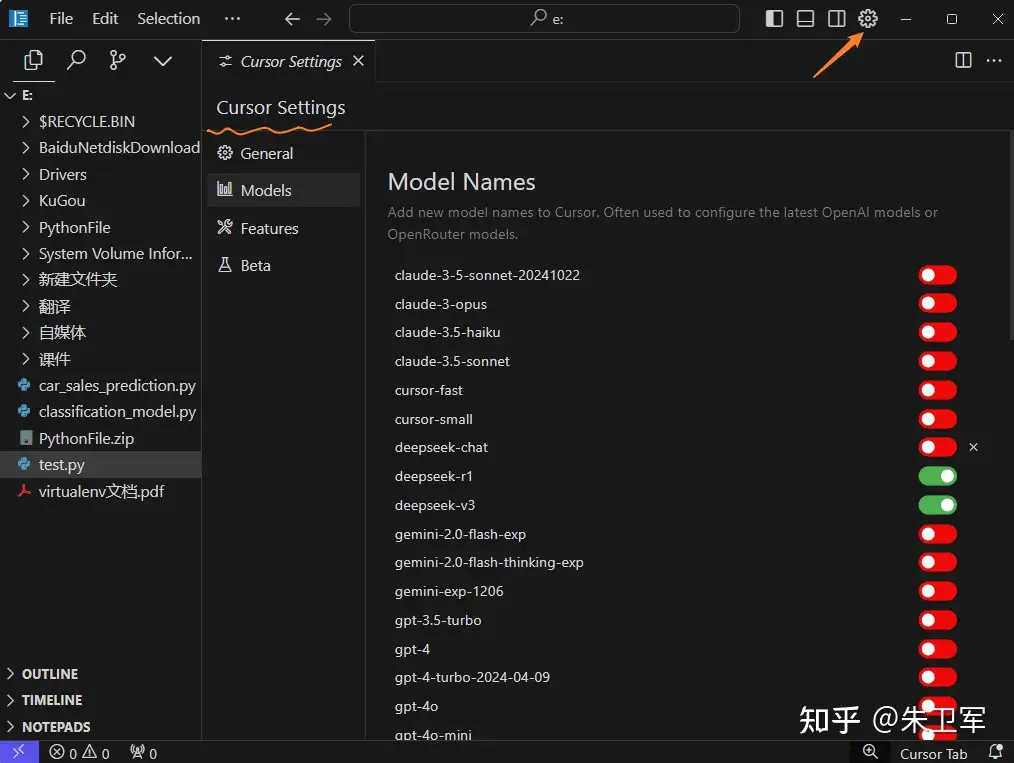Select the test.py file
The width and height of the screenshot is (1014, 763).
100,464
